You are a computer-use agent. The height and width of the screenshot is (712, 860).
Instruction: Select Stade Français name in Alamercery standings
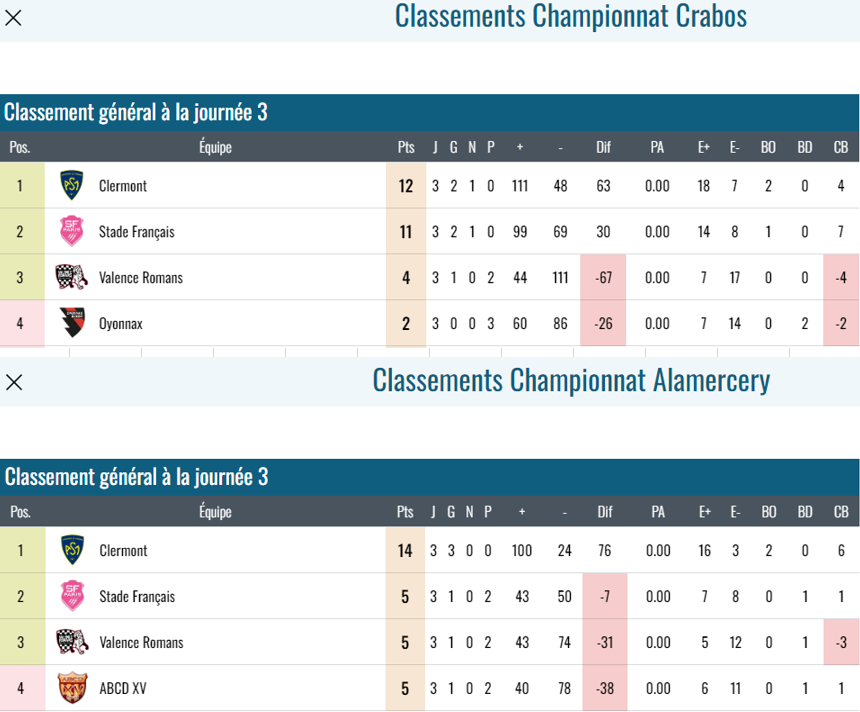tap(137, 596)
